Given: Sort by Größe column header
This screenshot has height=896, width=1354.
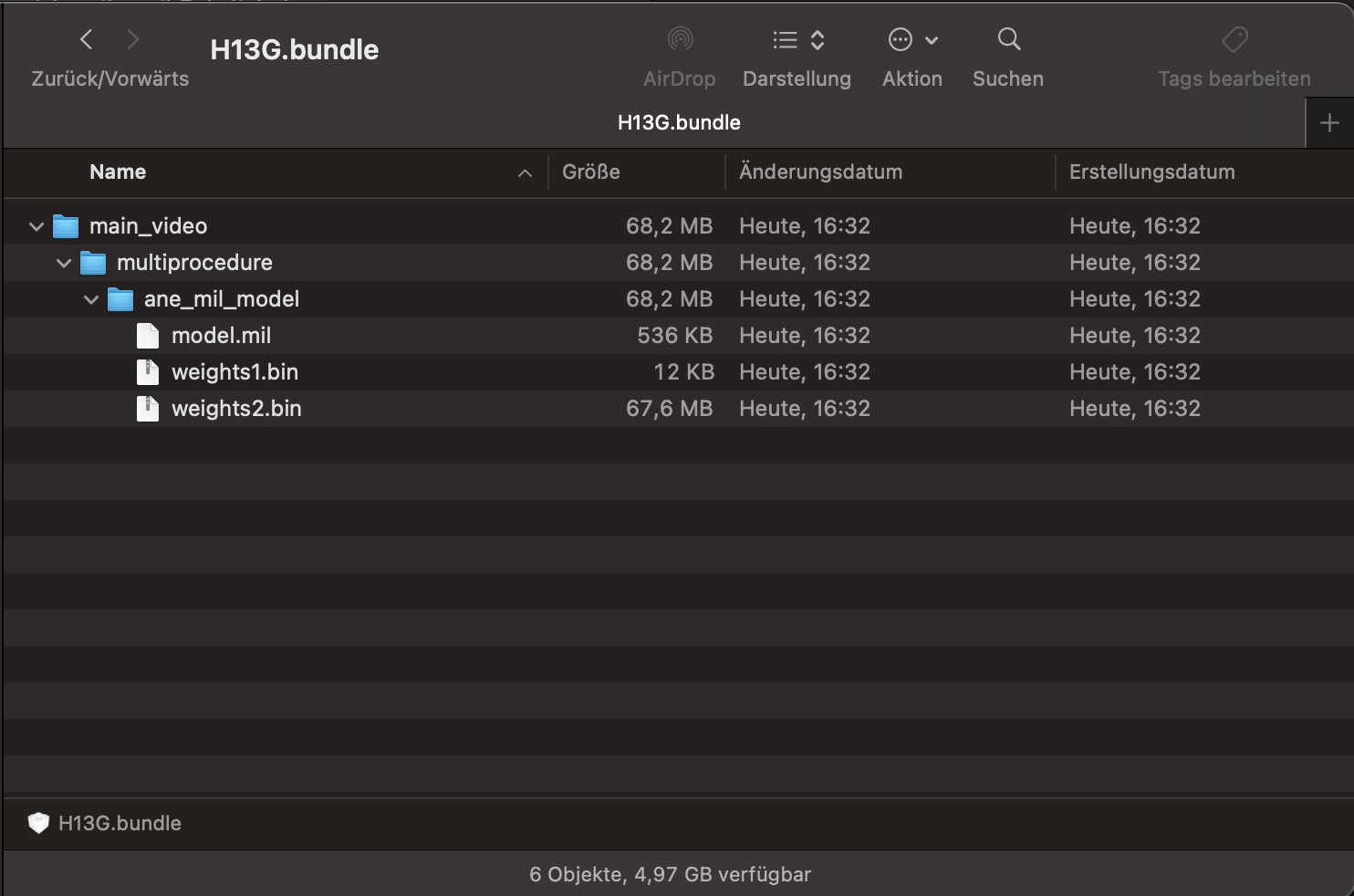Looking at the screenshot, I should pos(591,172).
